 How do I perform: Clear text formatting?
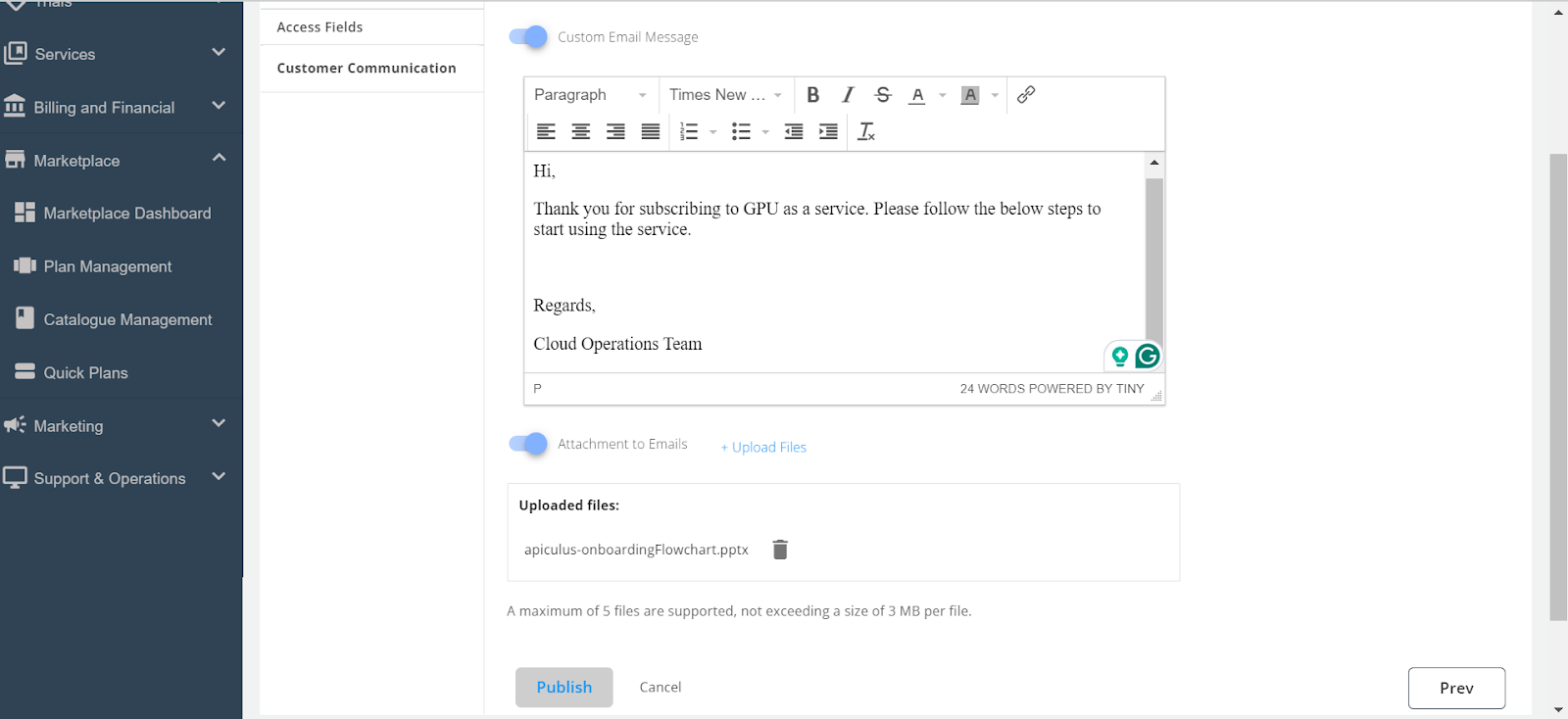pos(866,131)
